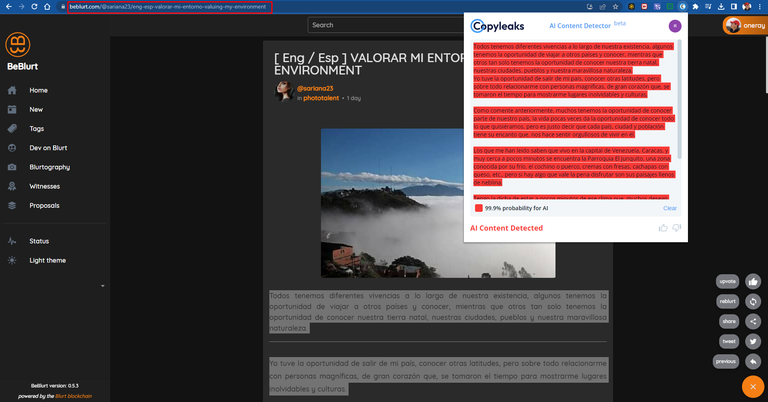Close the orange floating action menu
This screenshot has width=768, height=402.
(x=753, y=386)
